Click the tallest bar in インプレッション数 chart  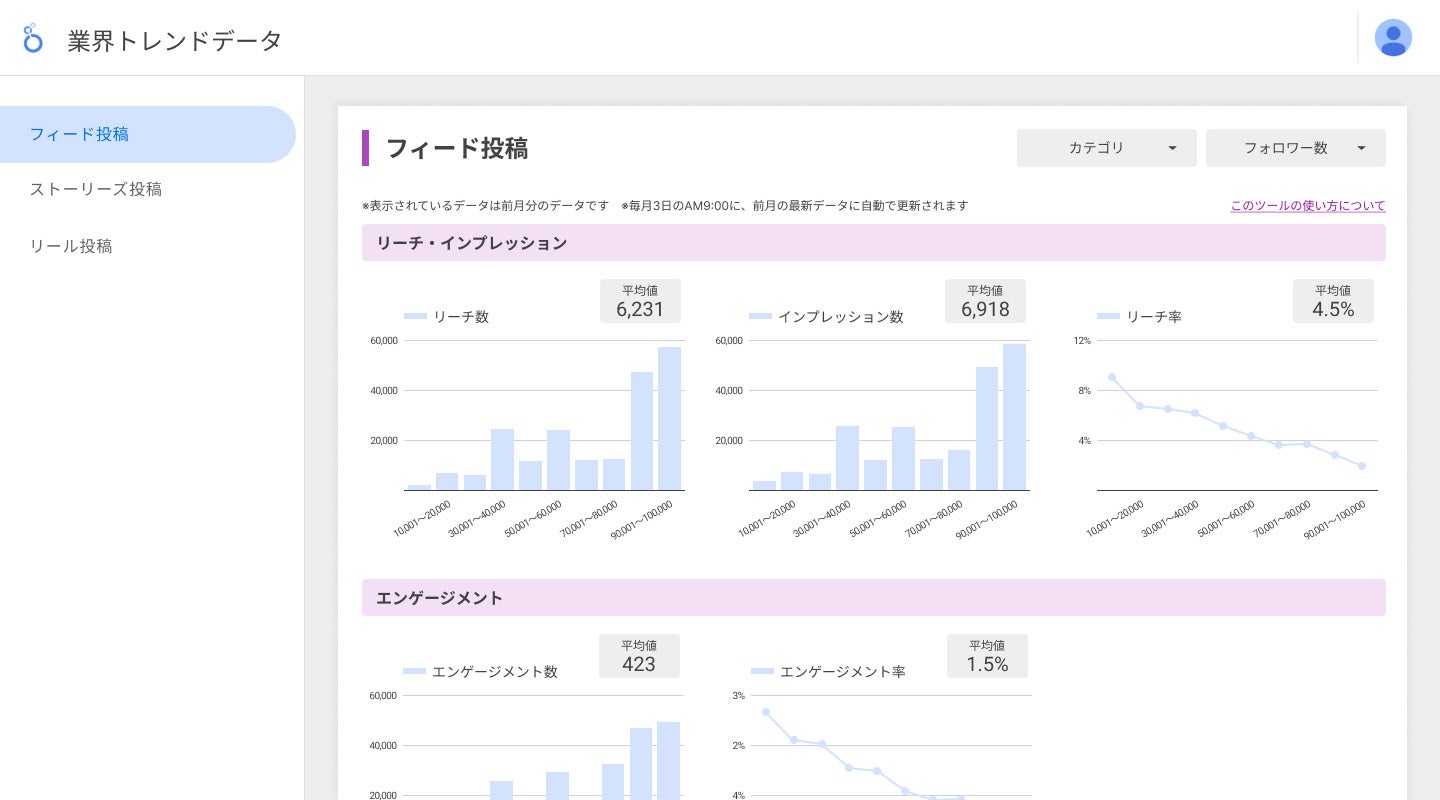coord(1014,417)
